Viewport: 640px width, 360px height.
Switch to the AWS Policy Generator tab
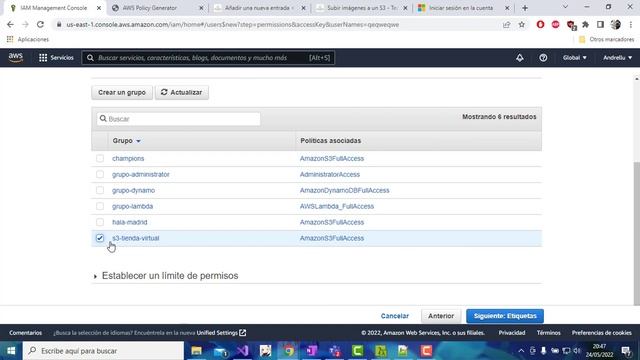149,8
